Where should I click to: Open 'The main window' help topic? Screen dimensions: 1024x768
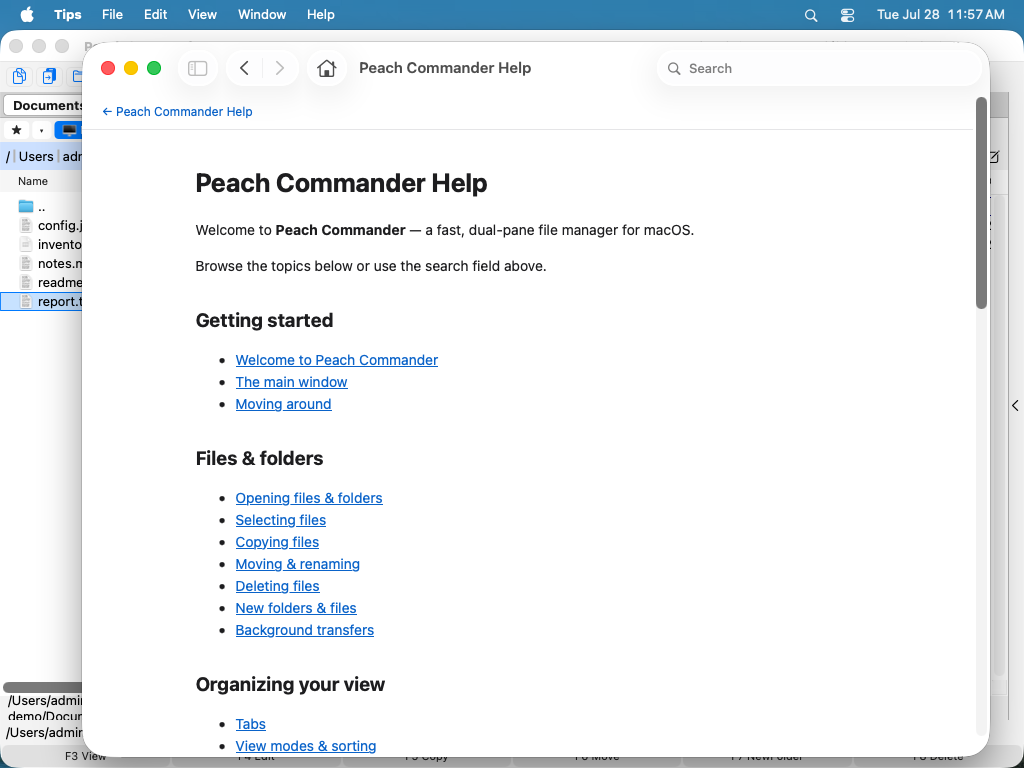pos(291,382)
